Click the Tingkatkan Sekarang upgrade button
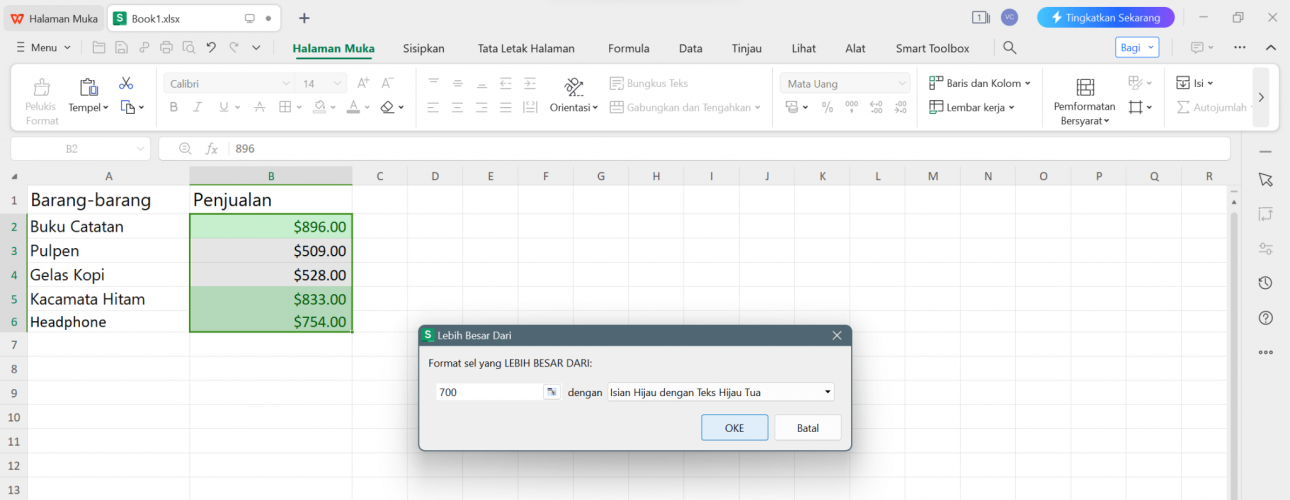This screenshot has height=500, width=1290. tap(1105, 17)
